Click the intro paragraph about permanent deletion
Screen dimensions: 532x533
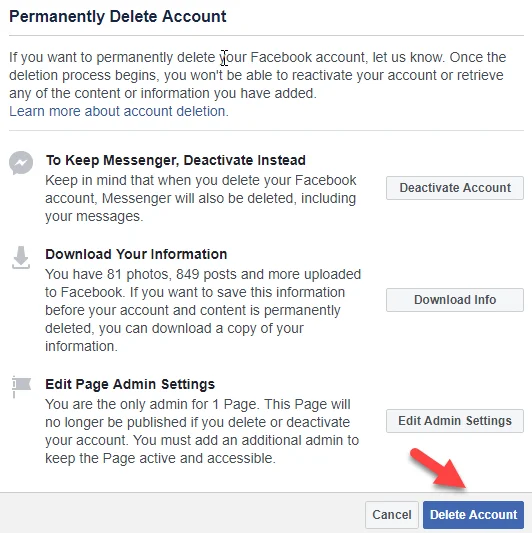[257, 75]
